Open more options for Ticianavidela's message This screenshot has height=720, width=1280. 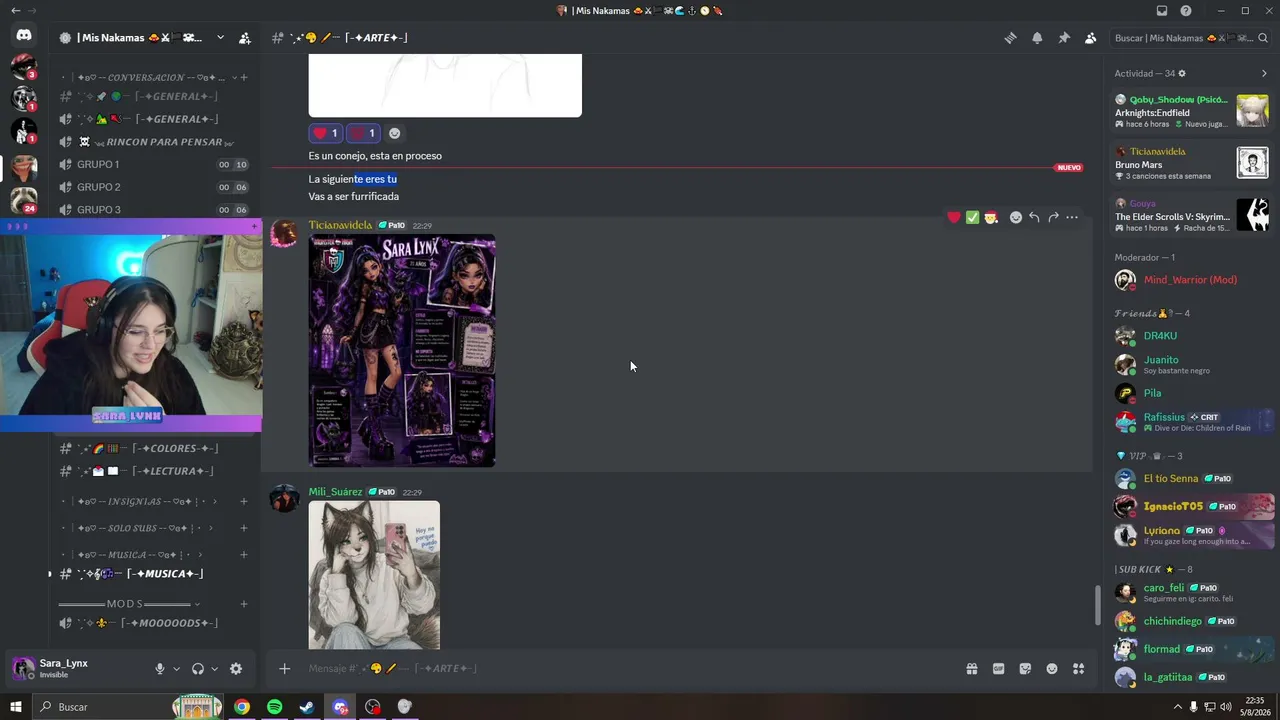coord(1072,217)
